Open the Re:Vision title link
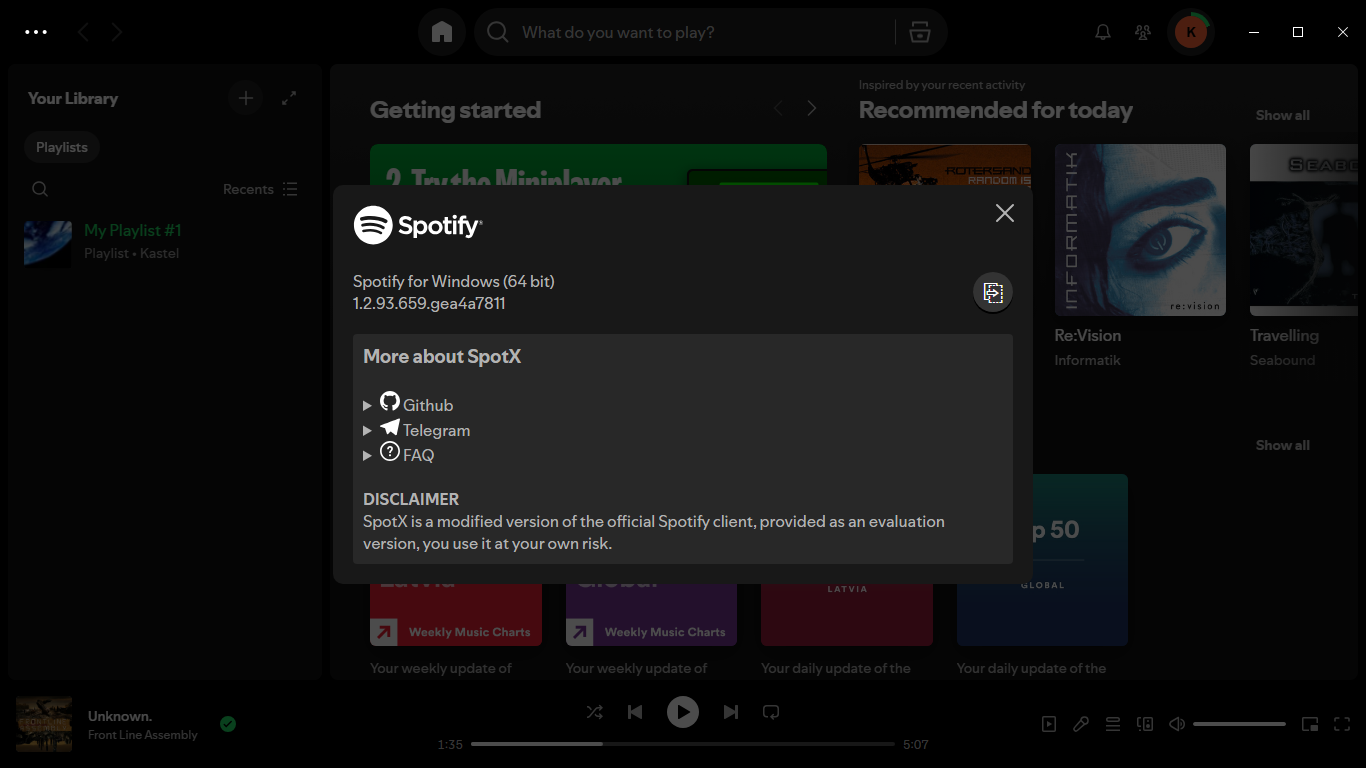This screenshot has height=768, width=1366. click(1088, 335)
